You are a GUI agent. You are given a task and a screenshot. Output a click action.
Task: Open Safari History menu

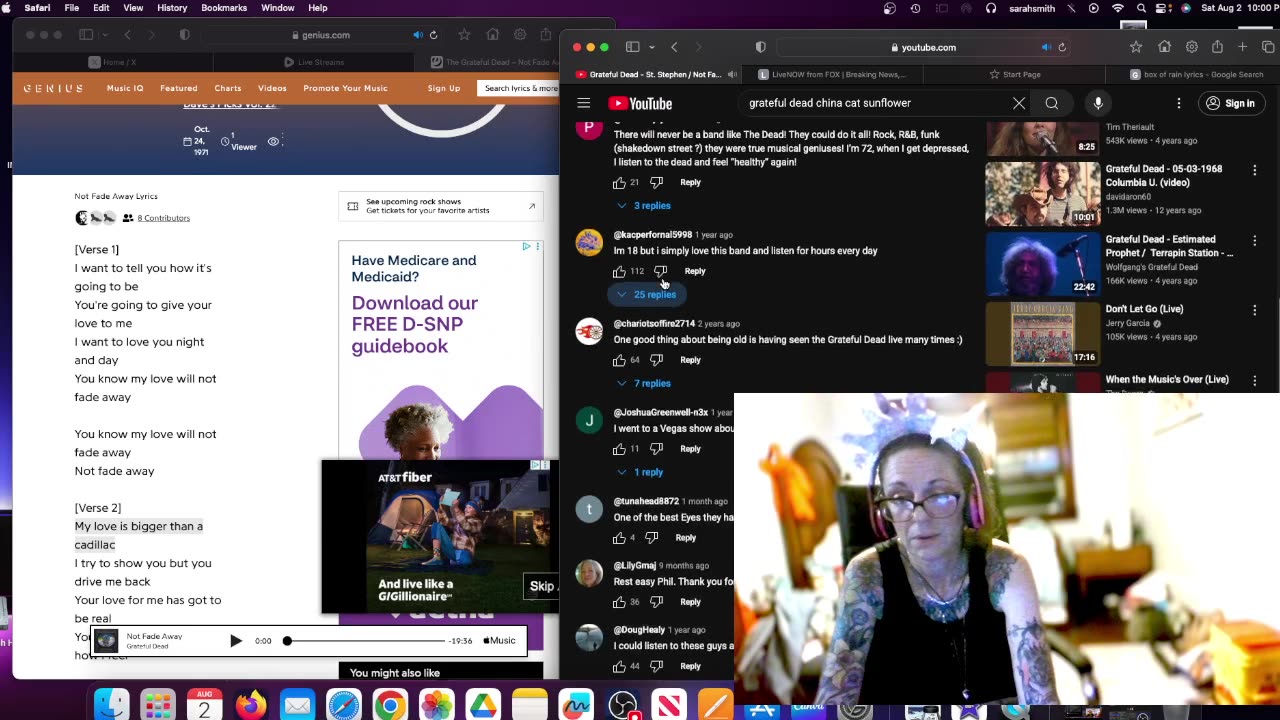pyautogui.click(x=172, y=8)
